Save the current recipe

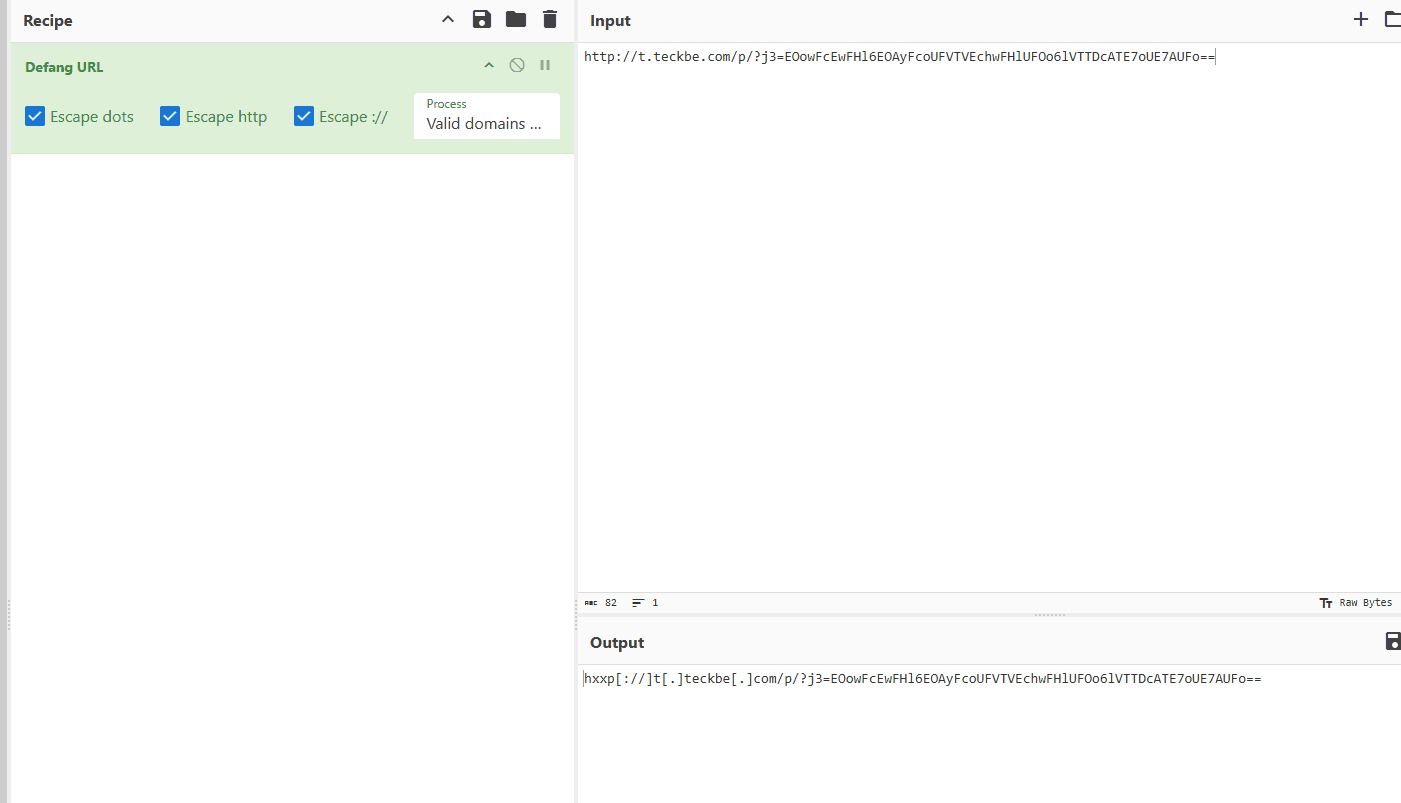[x=482, y=20]
